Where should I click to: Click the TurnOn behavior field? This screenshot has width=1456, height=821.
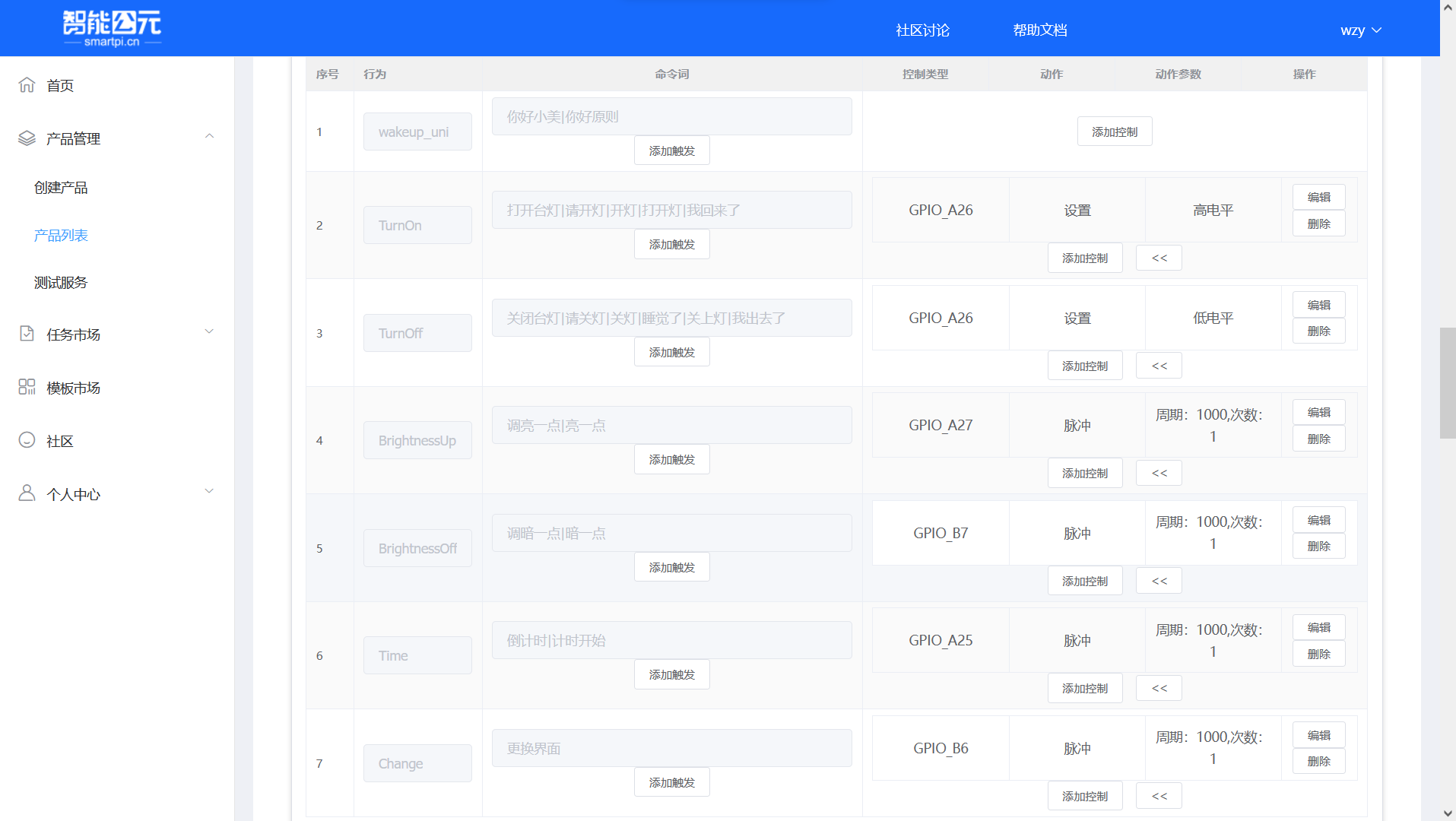(417, 225)
